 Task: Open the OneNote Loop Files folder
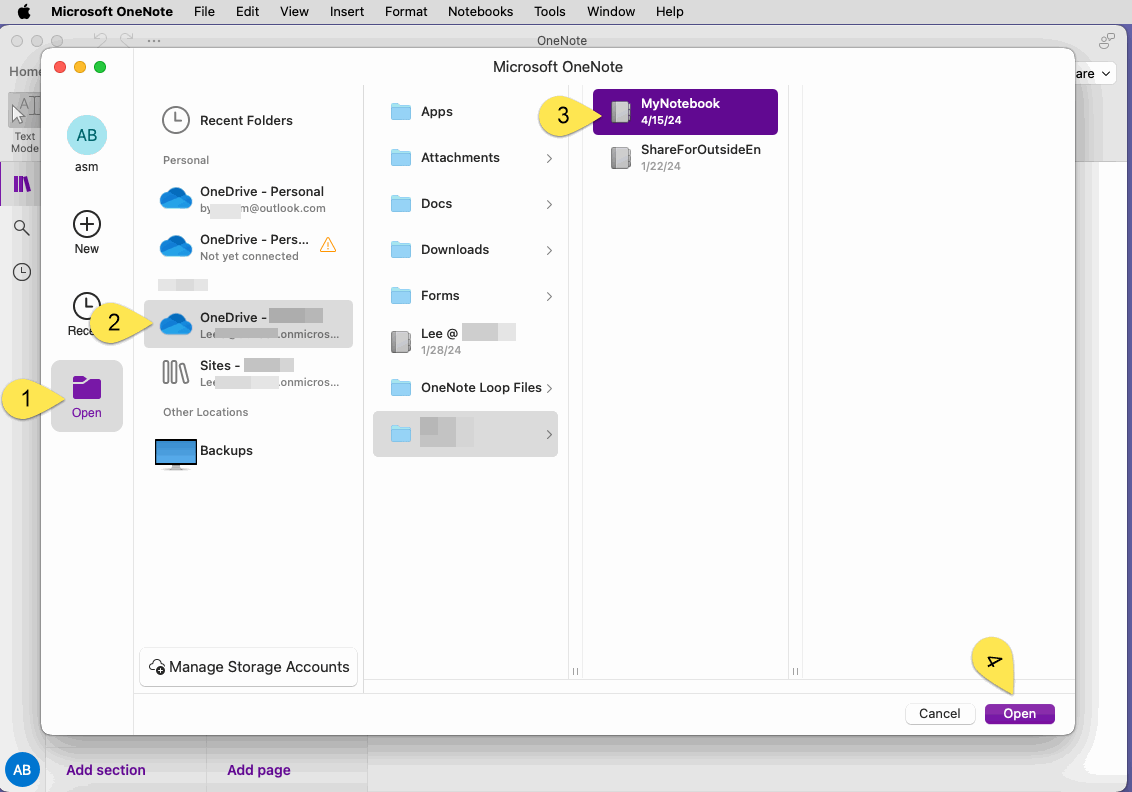coord(465,388)
